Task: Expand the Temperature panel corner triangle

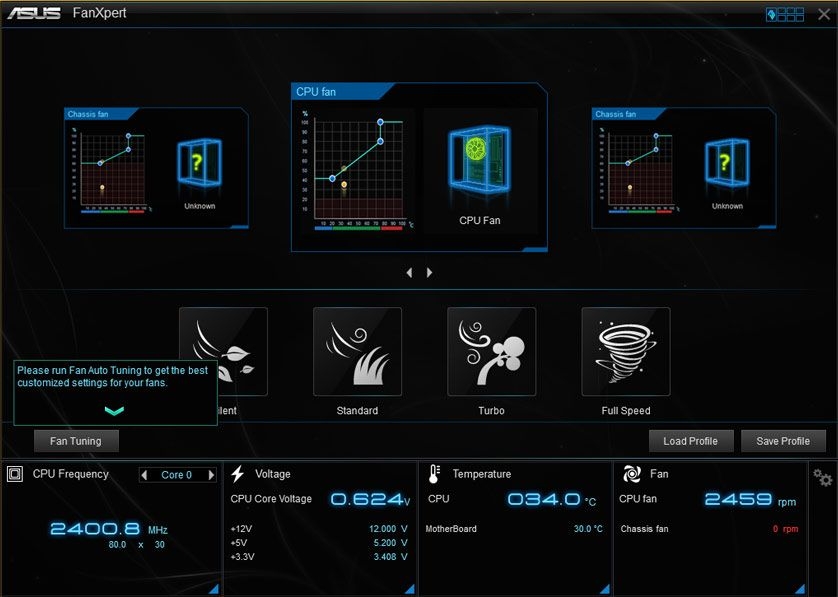Action: click(604, 589)
